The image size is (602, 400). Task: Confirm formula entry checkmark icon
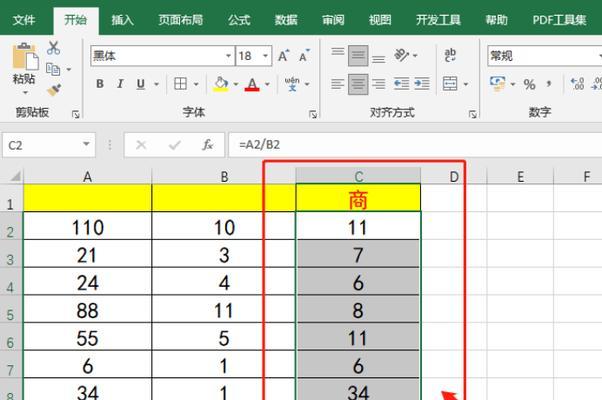175,145
